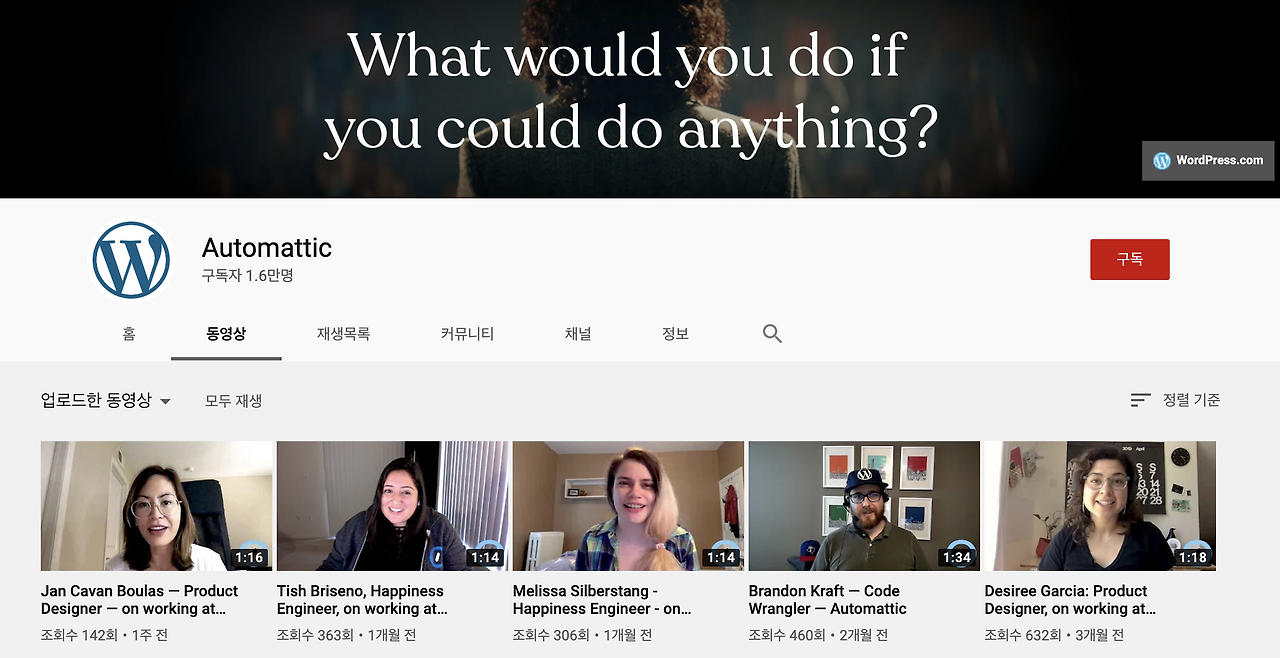Select the 재생목록 tab
The image size is (1280, 658).
[344, 334]
